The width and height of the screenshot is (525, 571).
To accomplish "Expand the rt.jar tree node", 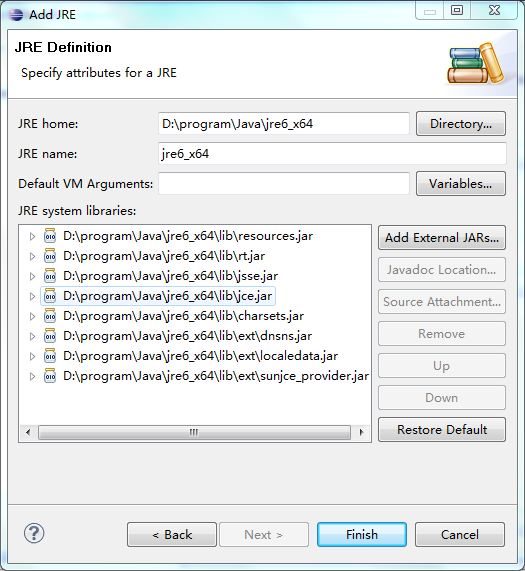I will click(x=32, y=256).
